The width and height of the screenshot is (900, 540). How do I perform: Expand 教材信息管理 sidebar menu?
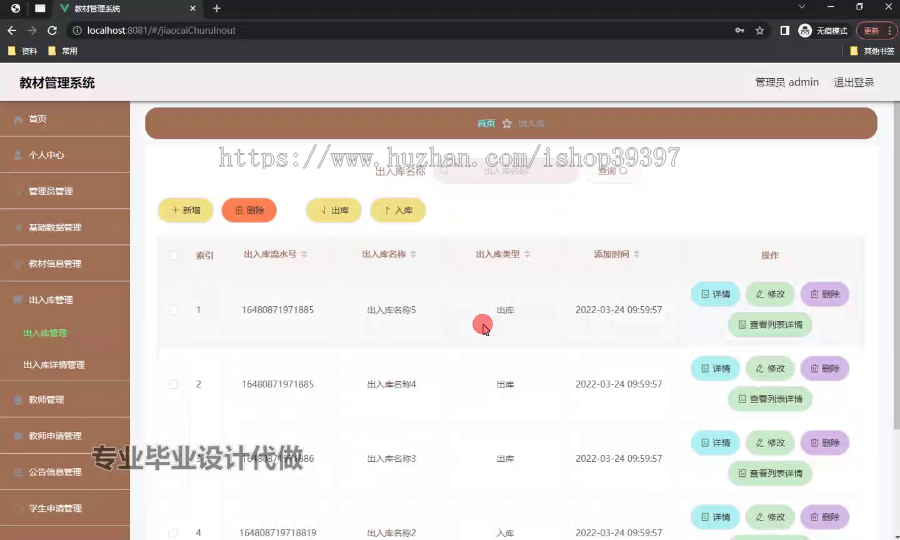[x=65, y=263]
